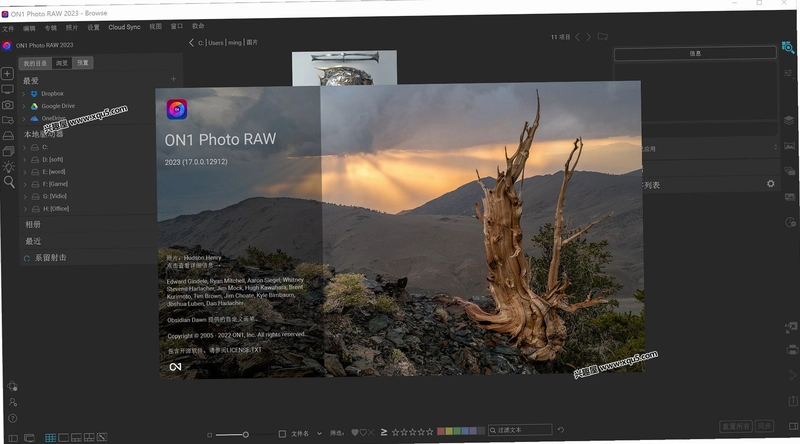Toggle the left panel visibility icon
The height and width of the screenshot is (444, 800).
point(13,438)
